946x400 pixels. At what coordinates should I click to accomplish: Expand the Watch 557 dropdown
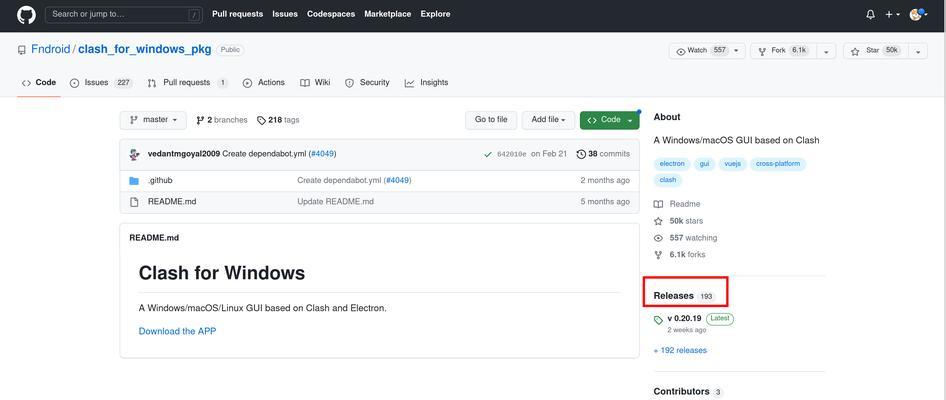[x=707, y=51]
